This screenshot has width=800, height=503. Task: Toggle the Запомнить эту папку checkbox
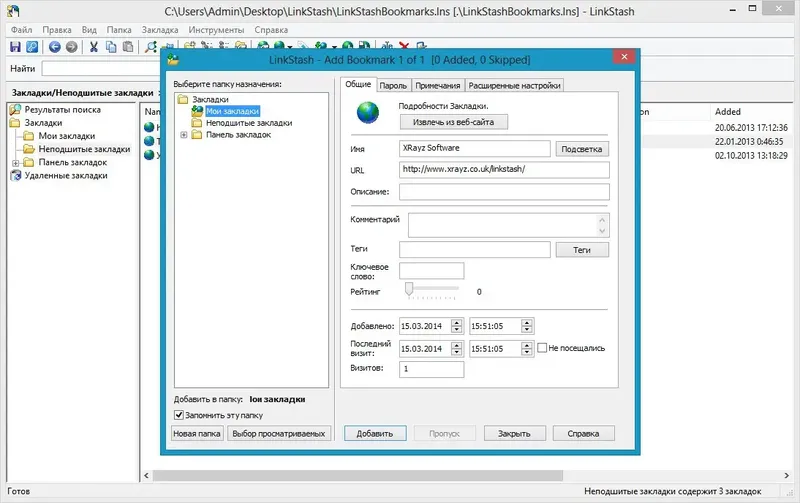(x=179, y=415)
